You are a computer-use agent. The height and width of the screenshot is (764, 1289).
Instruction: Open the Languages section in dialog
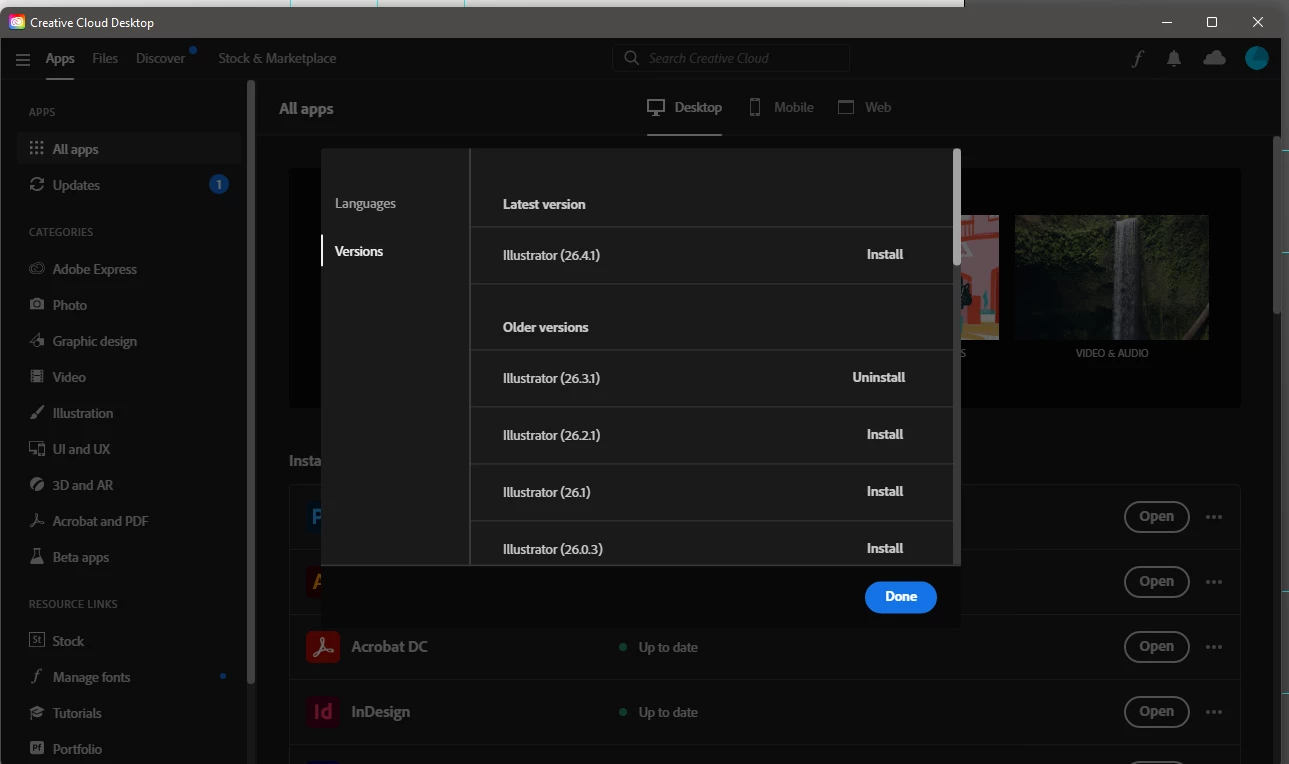(x=365, y=203)
